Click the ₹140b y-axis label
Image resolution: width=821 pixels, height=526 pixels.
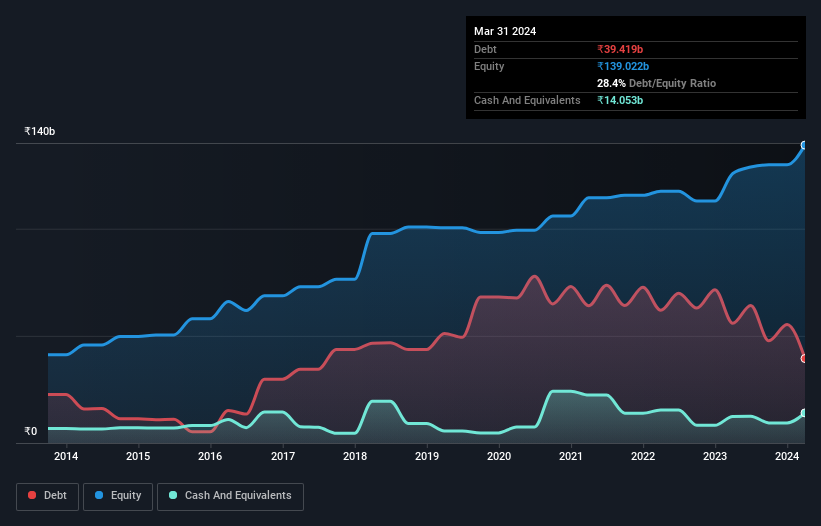40,131
